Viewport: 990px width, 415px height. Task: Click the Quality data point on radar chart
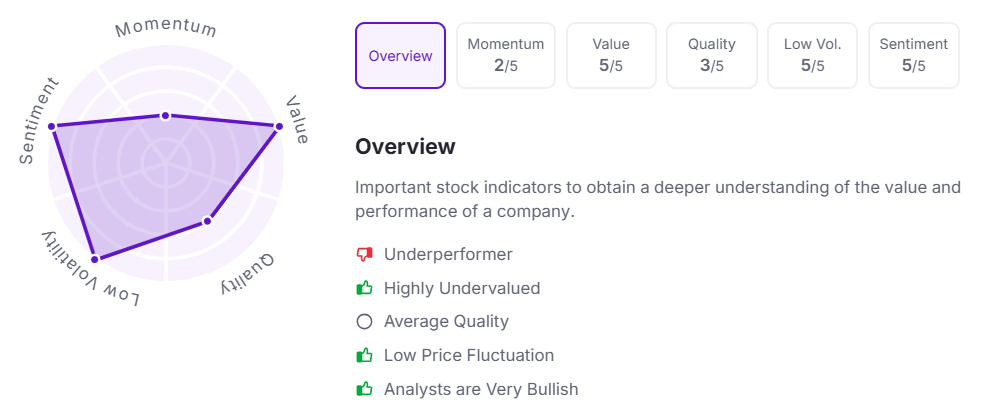pyautogui.click(x=207, y=221)
